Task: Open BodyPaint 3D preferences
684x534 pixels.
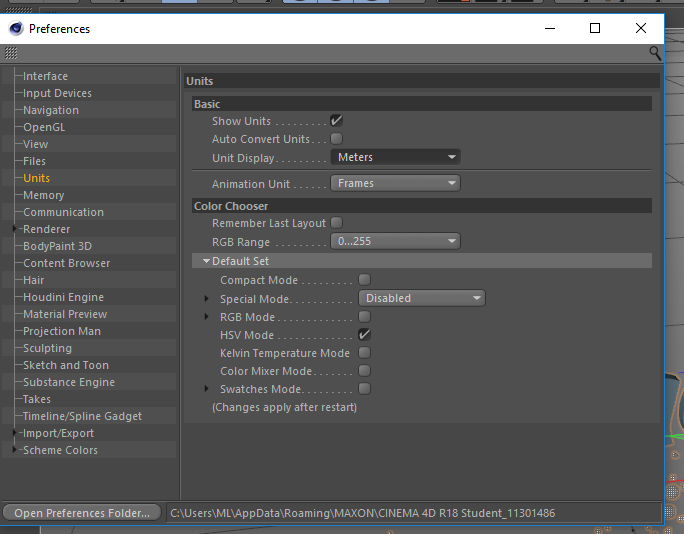Action: coord(57,246)
